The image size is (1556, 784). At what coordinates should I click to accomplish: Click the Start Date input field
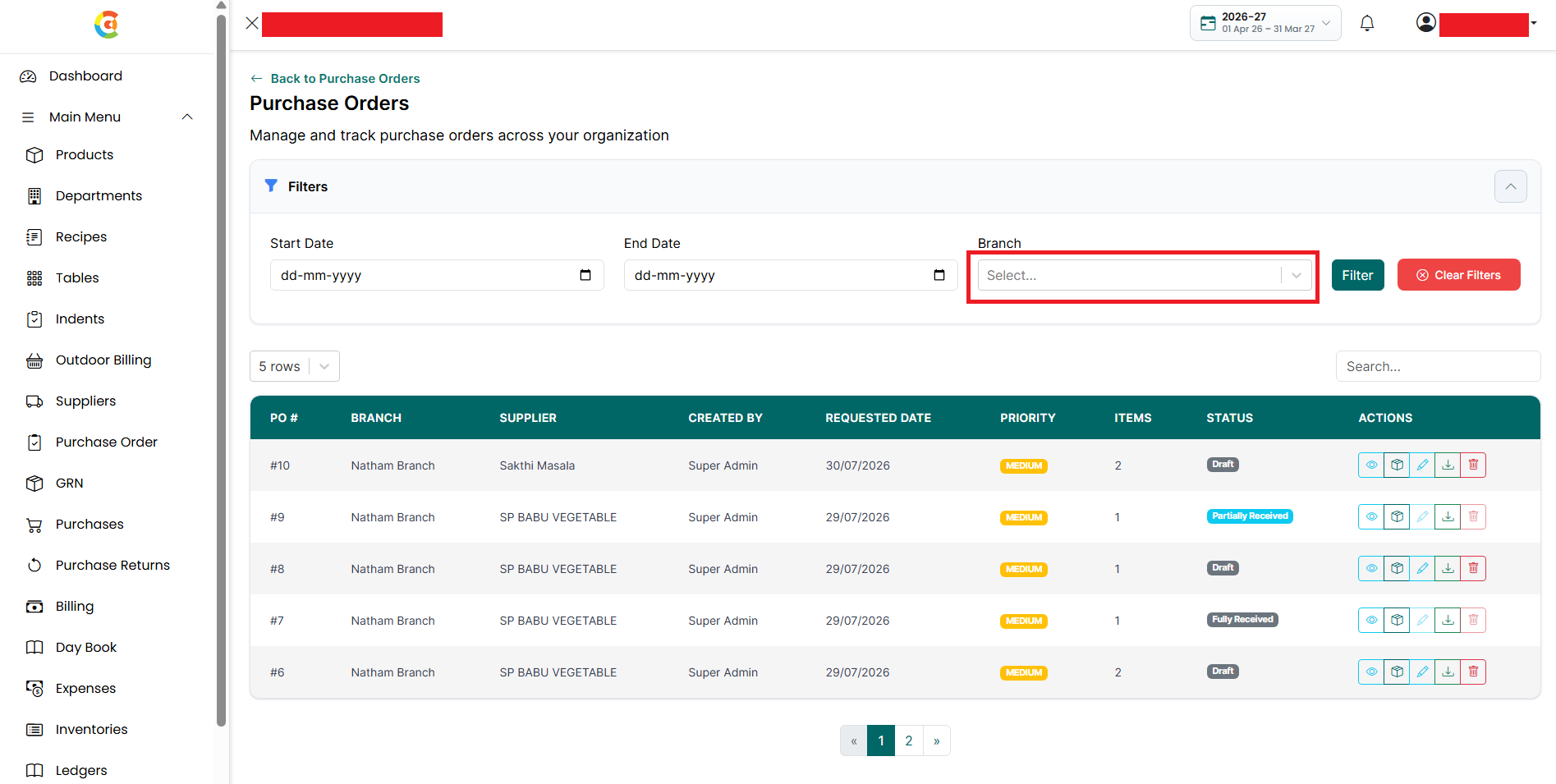click(437, 275)
